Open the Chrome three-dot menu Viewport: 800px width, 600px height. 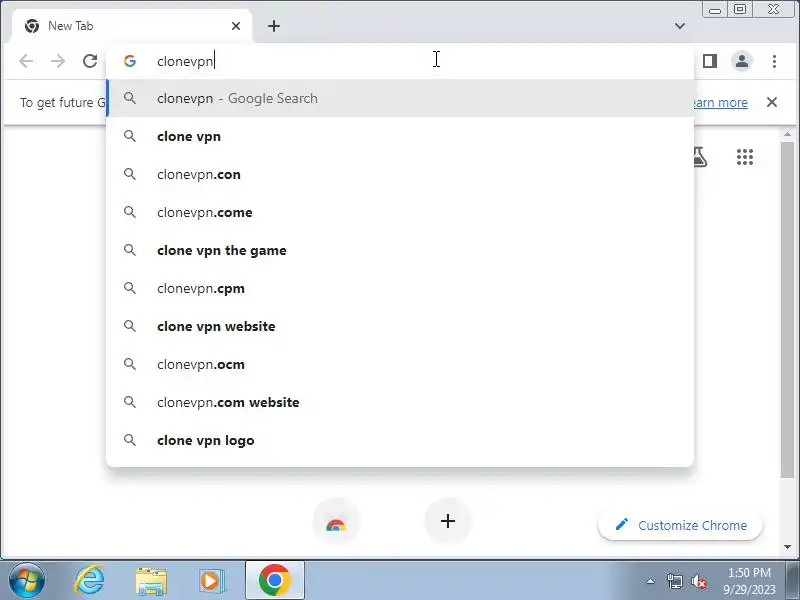pos(774,61)
